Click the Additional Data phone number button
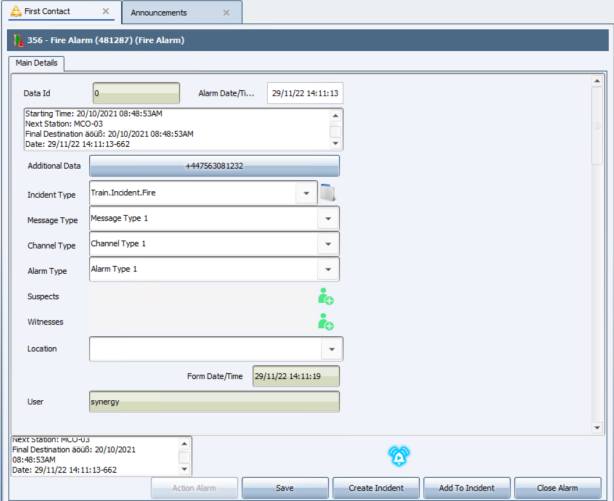Image resolution: width=614 pixels, height=501 pixels. click(214, 166)
